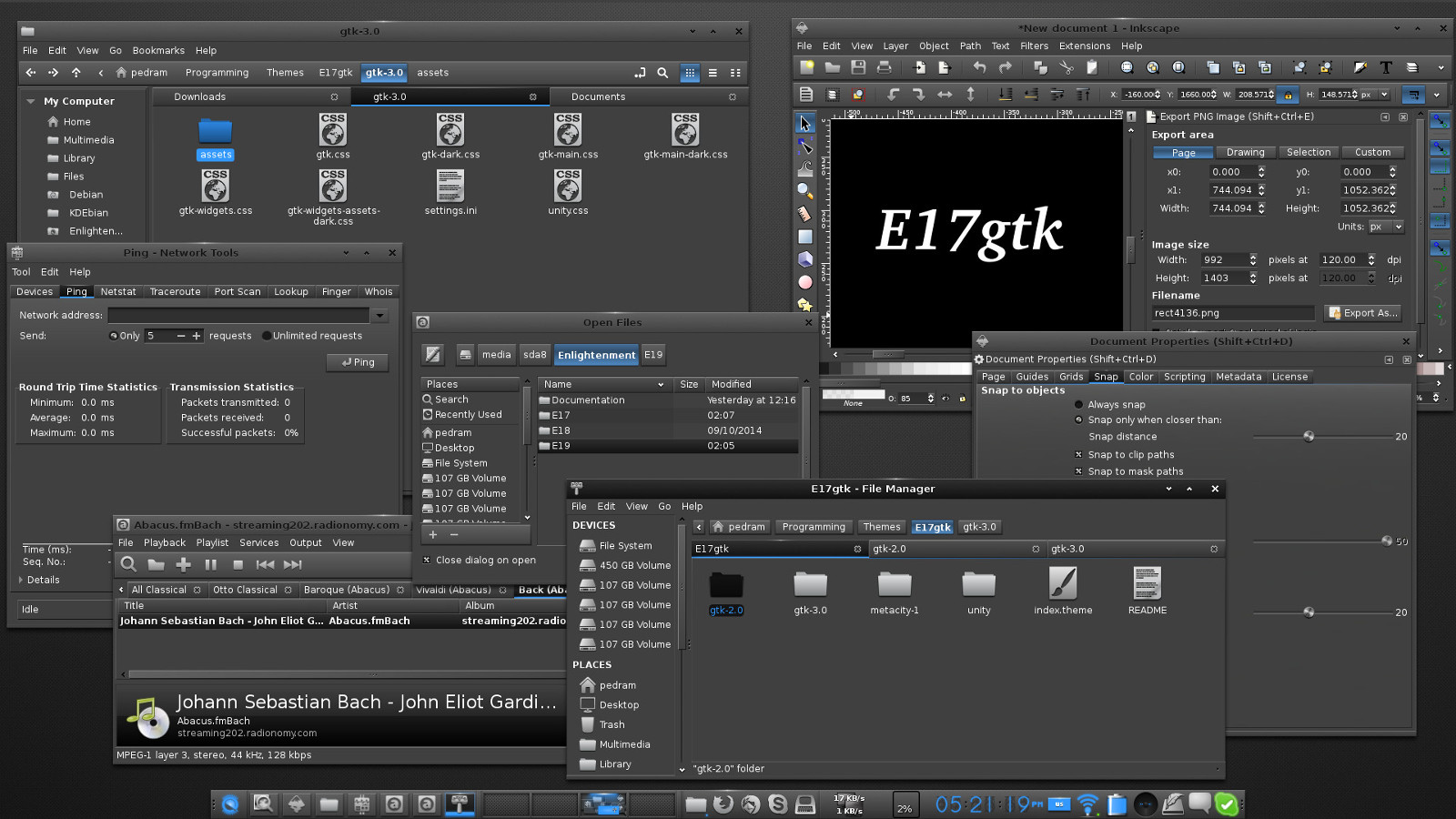Select Always snap radio button
Screen dimensions: 1456x819
point(1079,405)
